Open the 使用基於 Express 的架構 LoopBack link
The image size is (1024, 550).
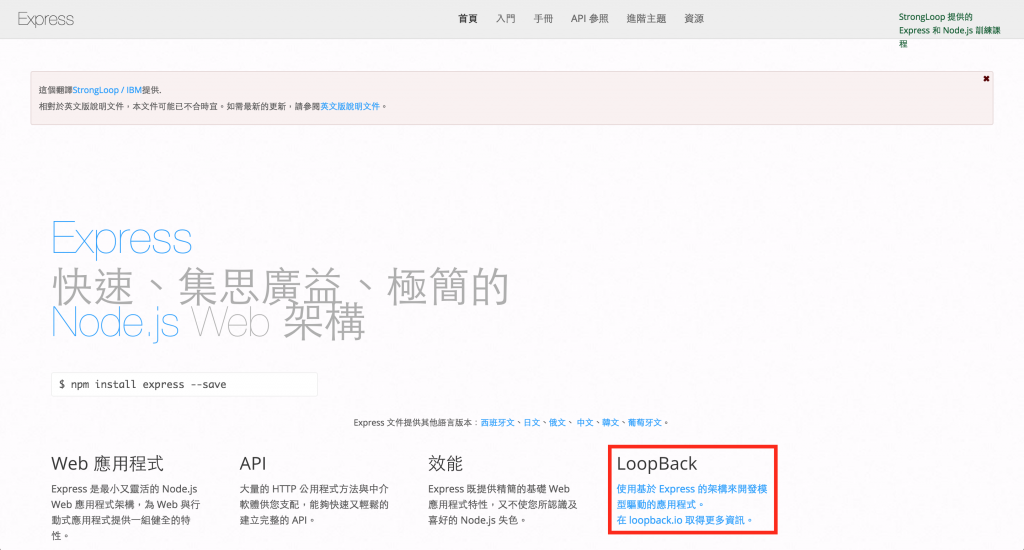pyautogui.click(x=692, y=496)
